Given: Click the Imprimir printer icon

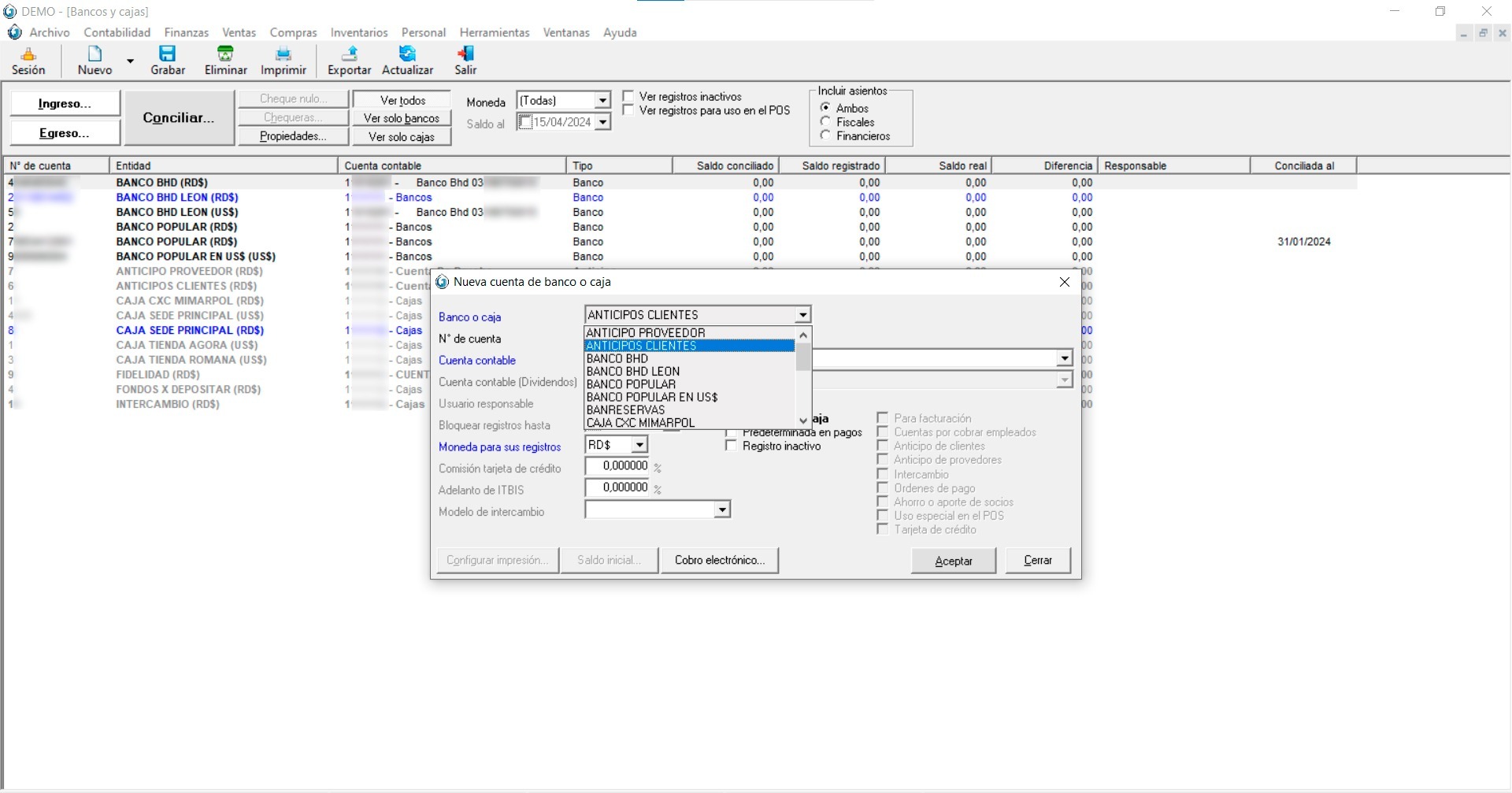Looking at the screenshot, I should pos(283,54).
